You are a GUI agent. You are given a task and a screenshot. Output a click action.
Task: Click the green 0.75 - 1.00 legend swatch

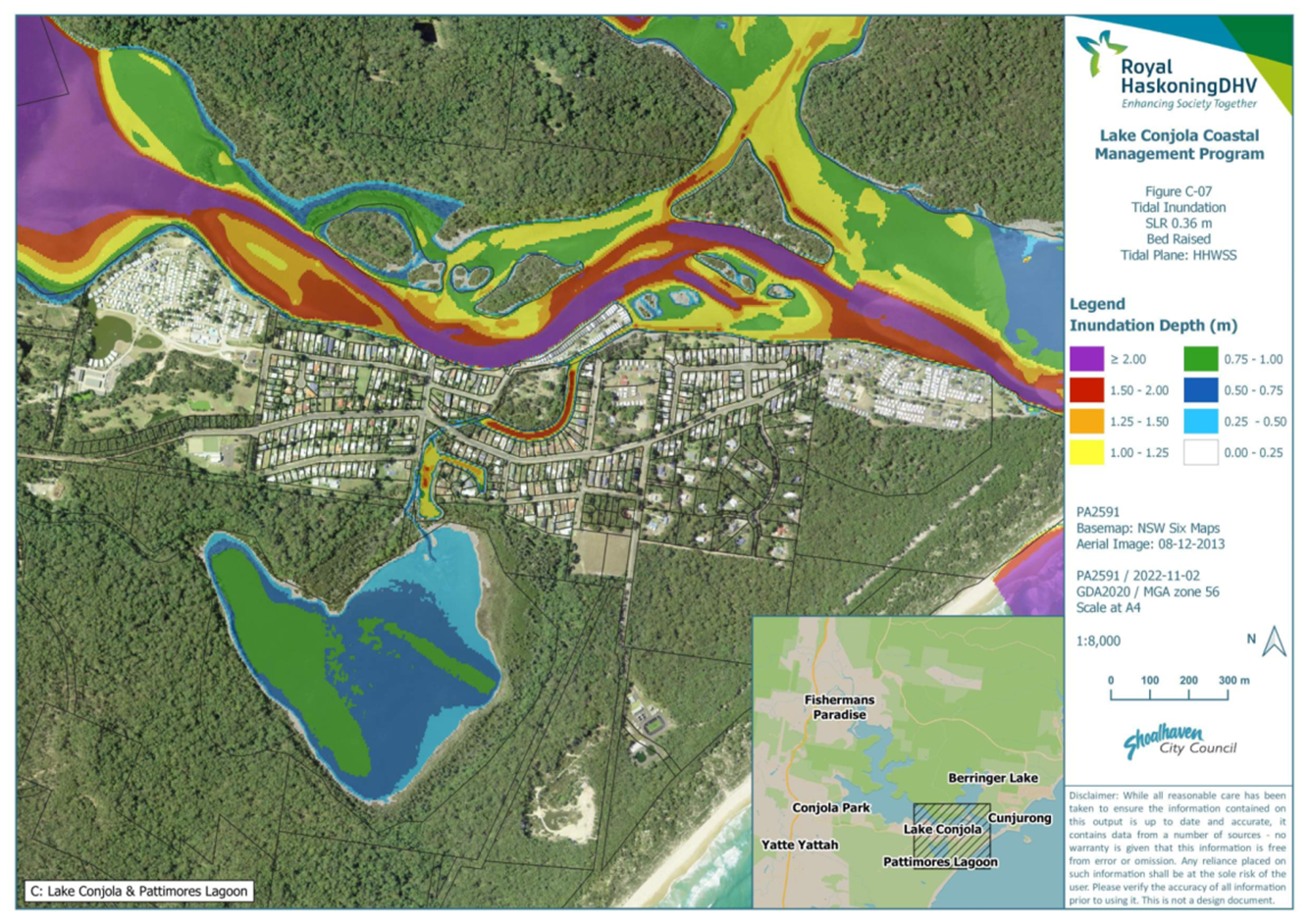click(x=1200, y=359)
